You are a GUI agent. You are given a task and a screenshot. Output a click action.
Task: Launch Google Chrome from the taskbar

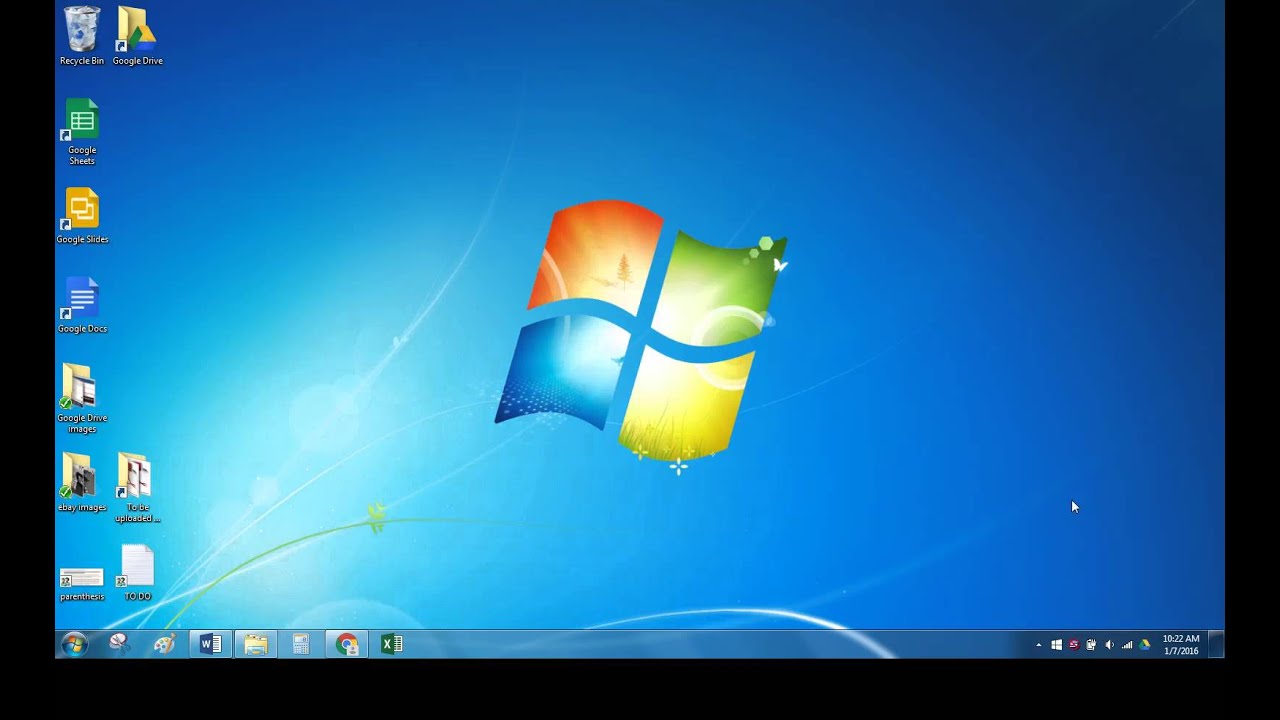pyautogui.click(x=346, y=644)
